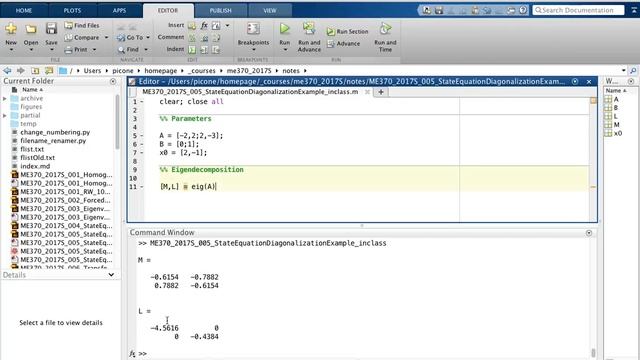The image size is (640, 360).
Task: Click the notes folder in path
Action: pyautogui.click(x=291, y=71)
